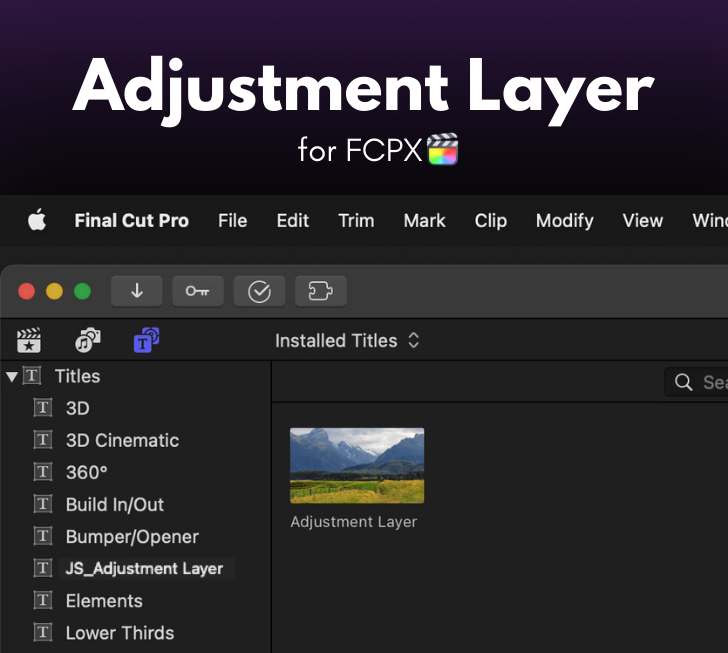Screen dimensions: 728x653
Task: Click the magnifying glass search icon
Action: point(683,382)
